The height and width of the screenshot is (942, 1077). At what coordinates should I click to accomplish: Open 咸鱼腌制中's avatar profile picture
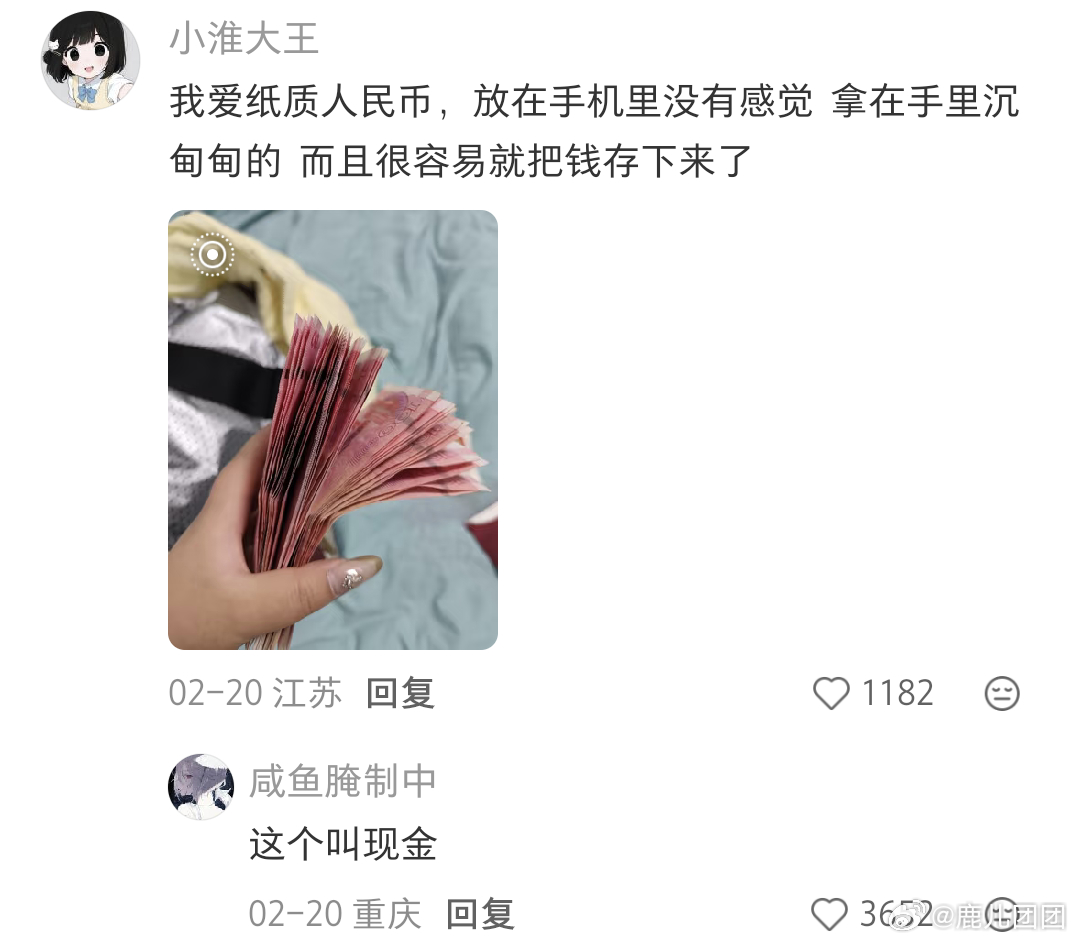[x=201, y=787]
